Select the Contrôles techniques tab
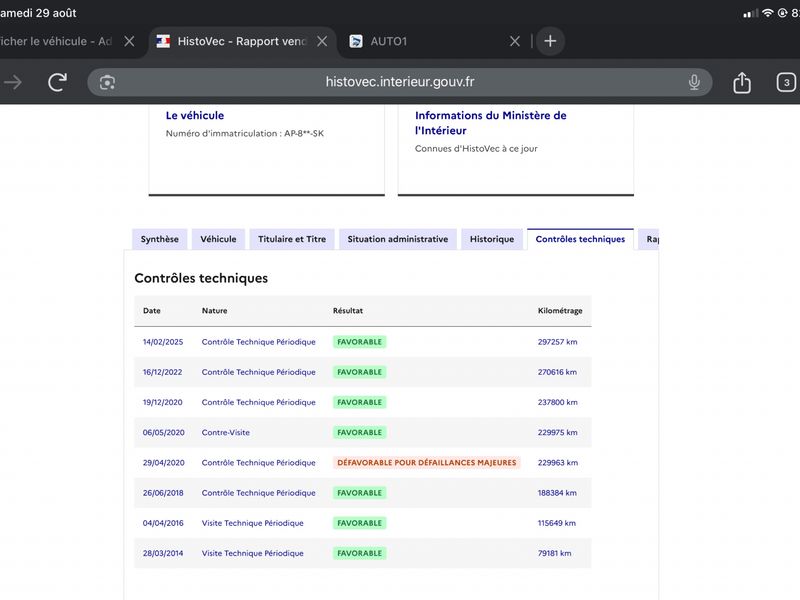 point(580,239)
